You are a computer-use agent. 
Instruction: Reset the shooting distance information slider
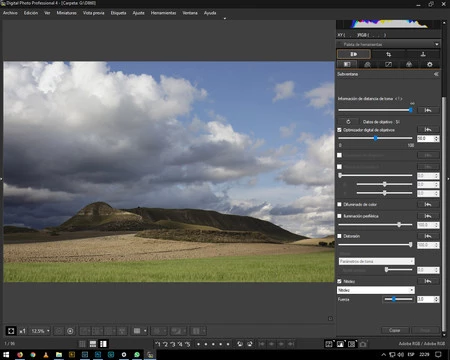[428, 110]
